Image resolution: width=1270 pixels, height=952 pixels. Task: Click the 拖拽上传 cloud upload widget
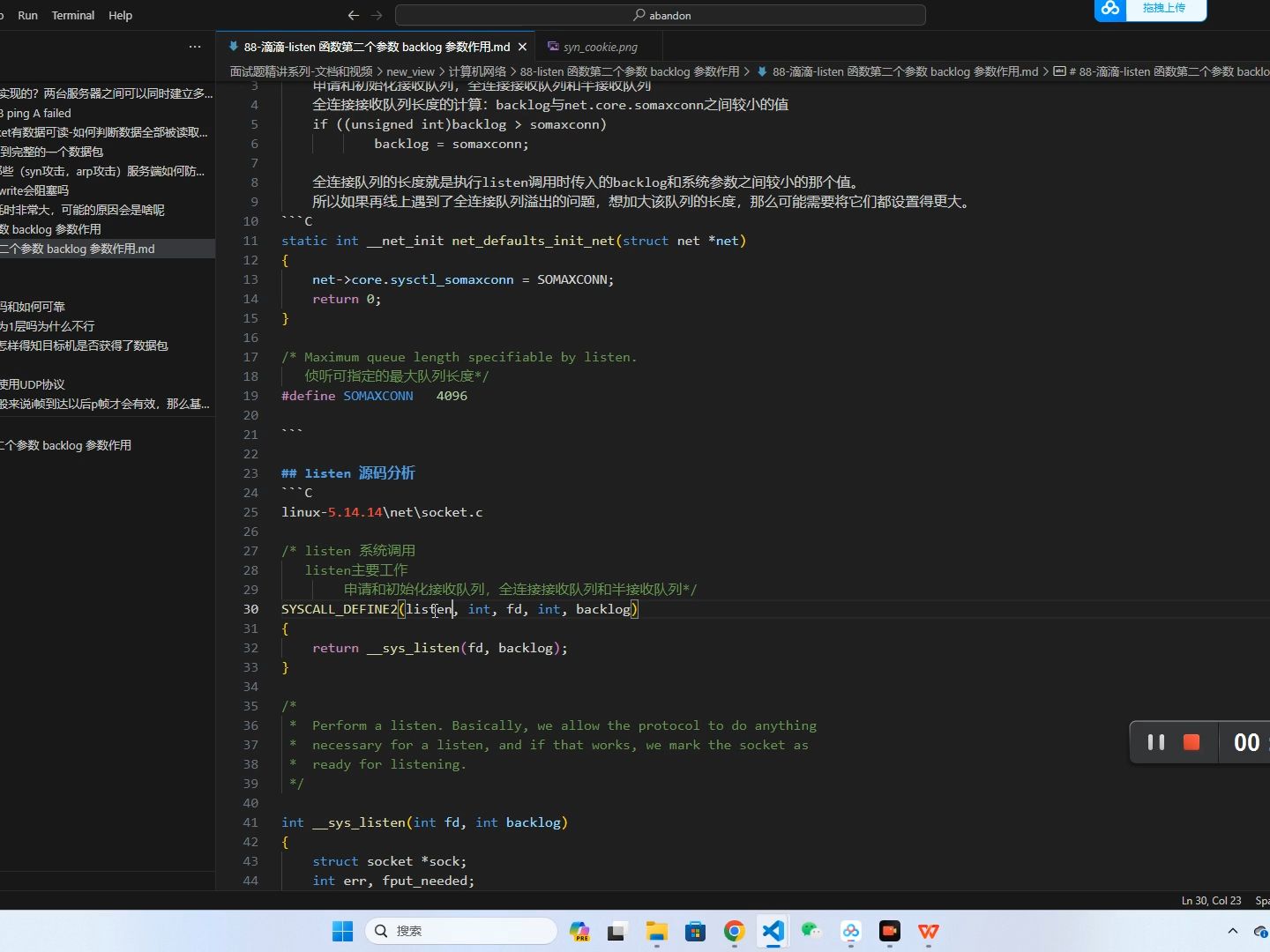tap(1150, 9)
